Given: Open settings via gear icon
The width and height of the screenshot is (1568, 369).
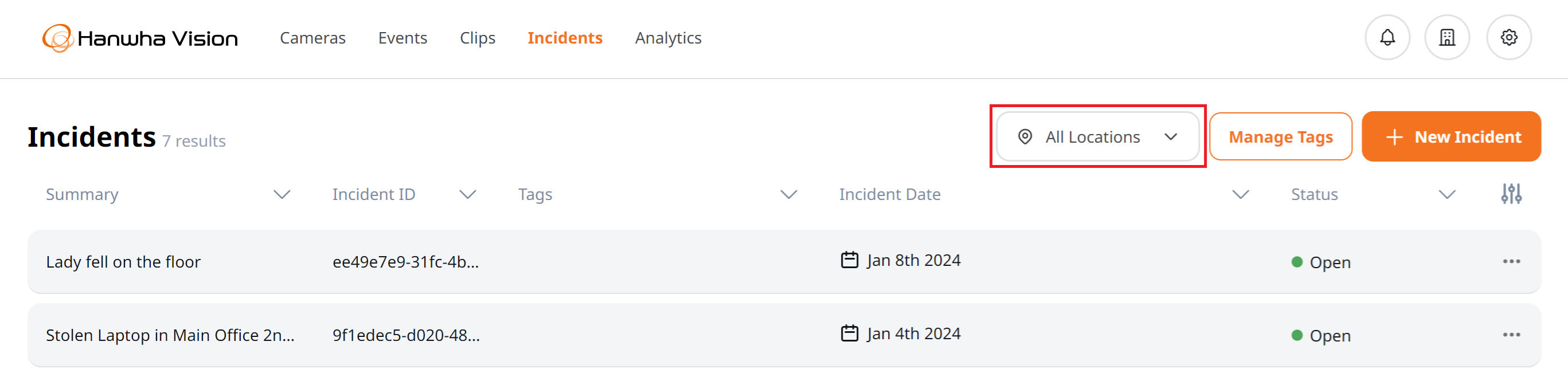Looking at the screenshot, I should pos(1508,38).
